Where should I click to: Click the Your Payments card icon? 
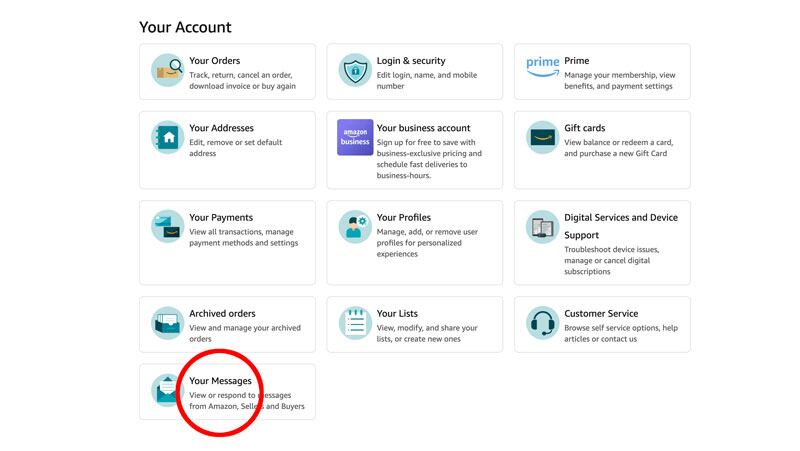[167, 227]
